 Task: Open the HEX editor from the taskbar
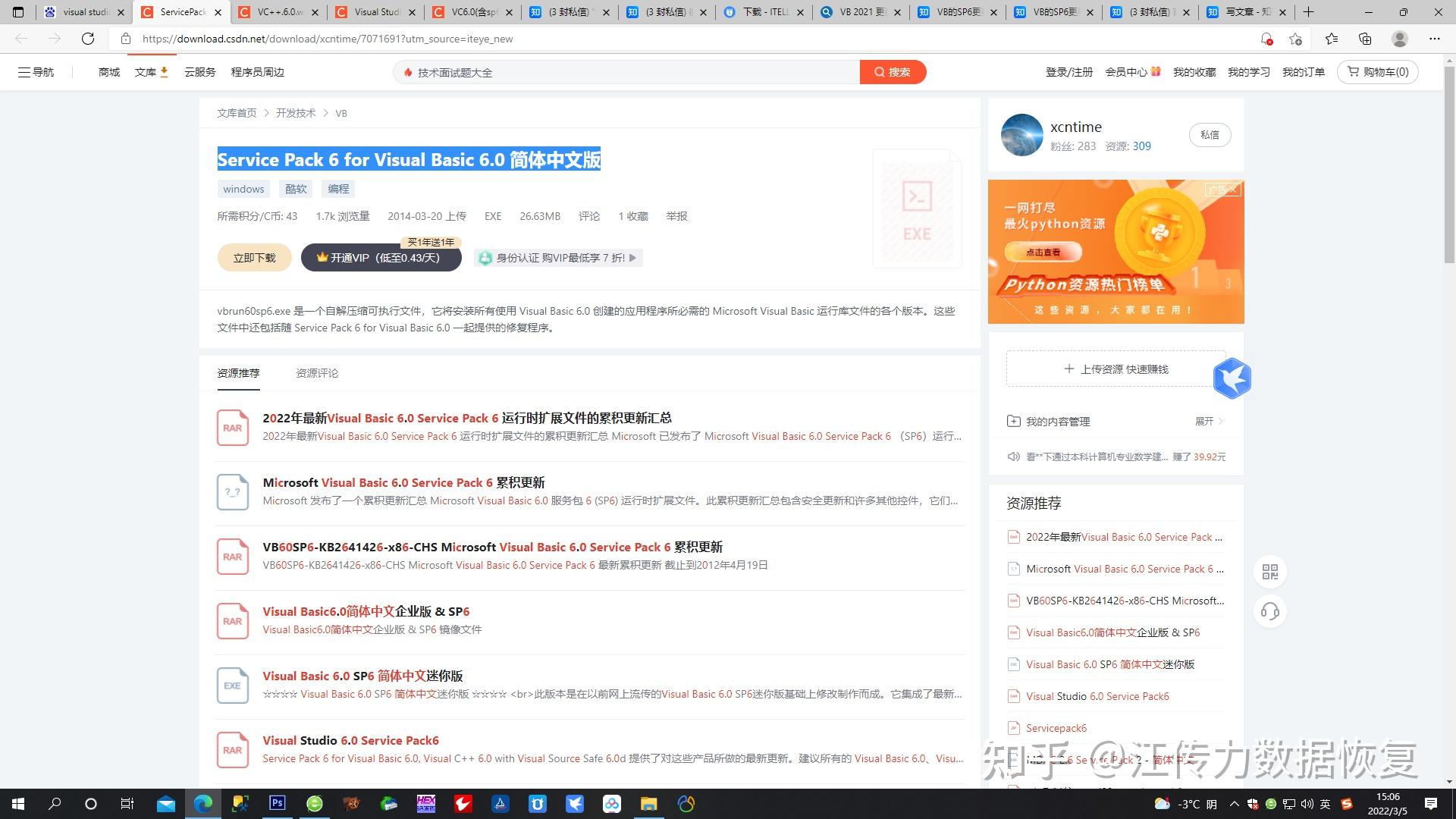pyautogui.click(x=426, y=804)
